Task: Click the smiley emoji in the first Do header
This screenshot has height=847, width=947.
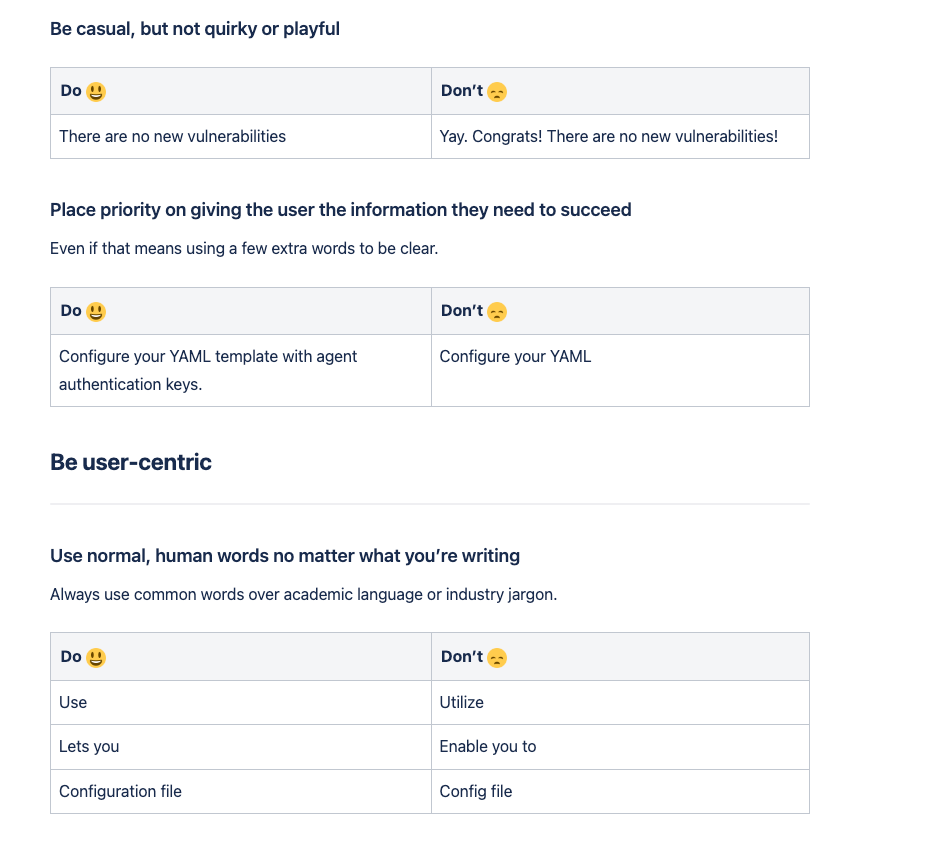Action: [x=95, y=92]
